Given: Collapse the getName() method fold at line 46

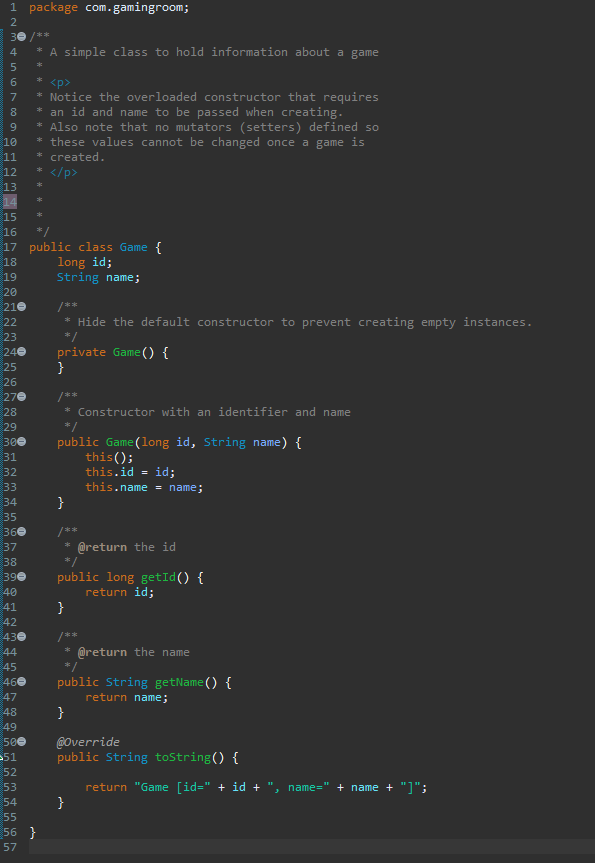Looking at the screenshot, I should (x=22, y=682).
